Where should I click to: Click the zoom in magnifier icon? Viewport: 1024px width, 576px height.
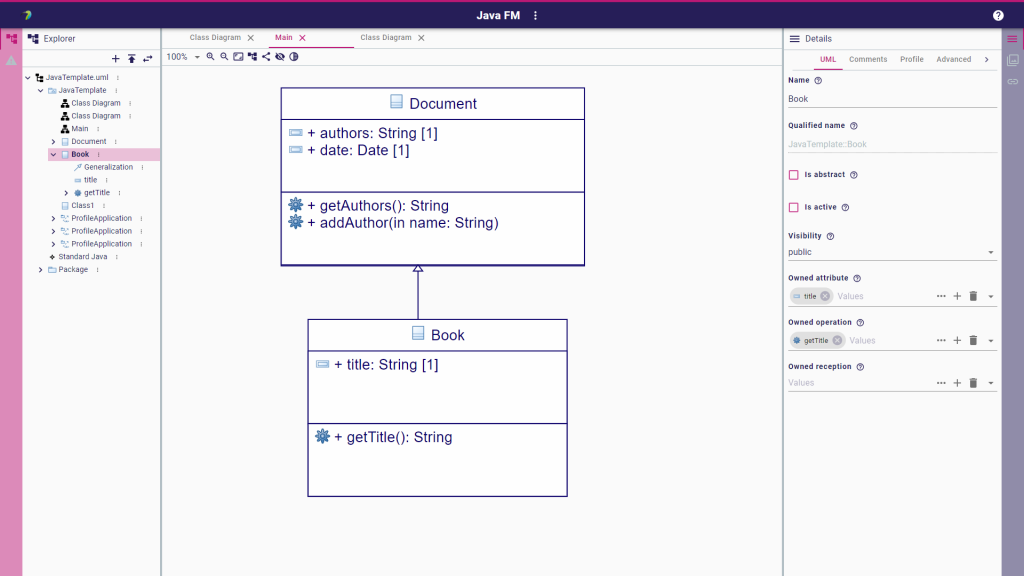[210, 57]
